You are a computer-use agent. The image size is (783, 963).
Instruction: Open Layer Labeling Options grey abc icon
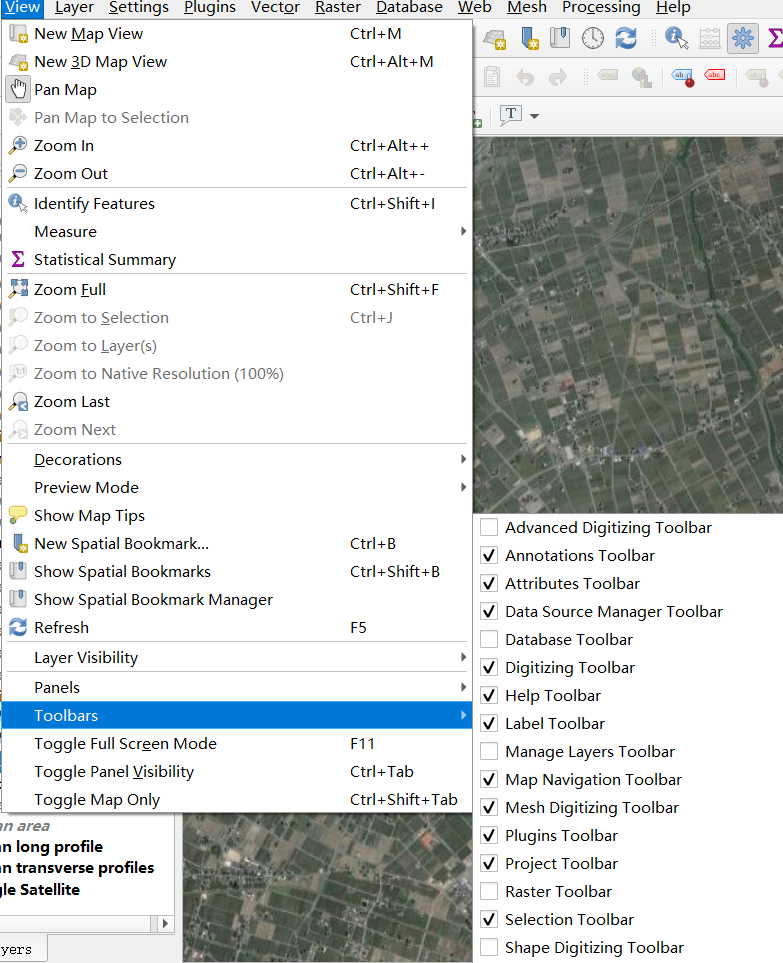coord(607,76)
